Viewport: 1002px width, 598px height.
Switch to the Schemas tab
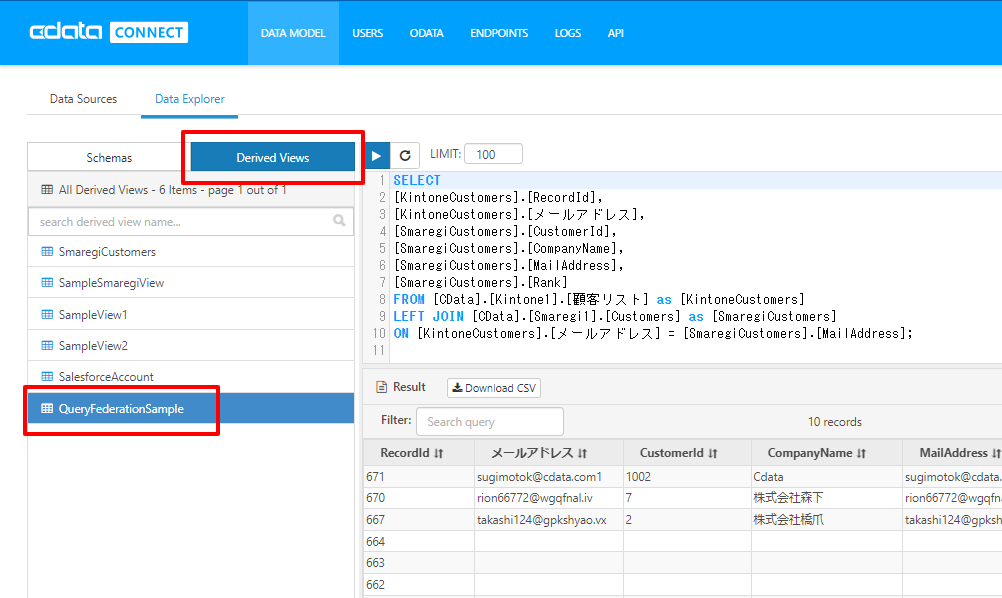click(x=109, y=157)
